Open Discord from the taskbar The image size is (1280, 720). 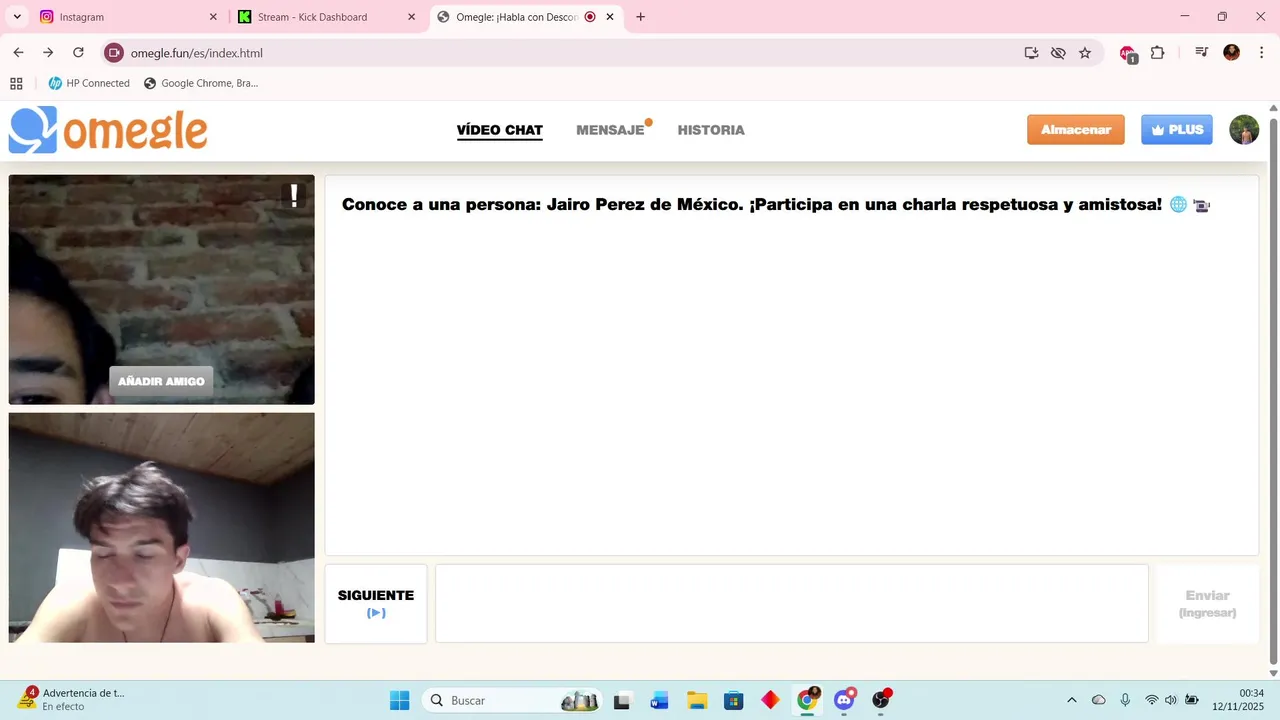(x=845, y=700)
